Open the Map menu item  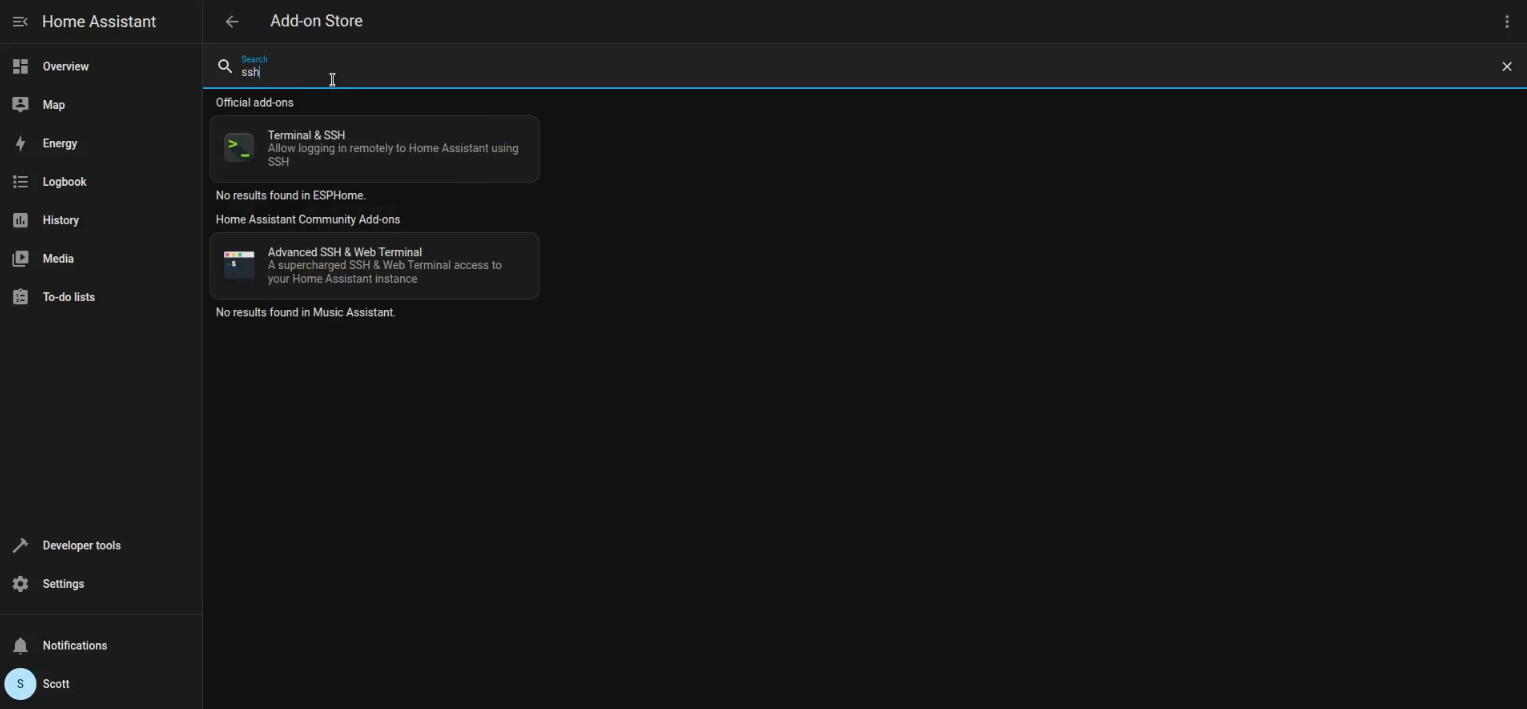[101, 104]
